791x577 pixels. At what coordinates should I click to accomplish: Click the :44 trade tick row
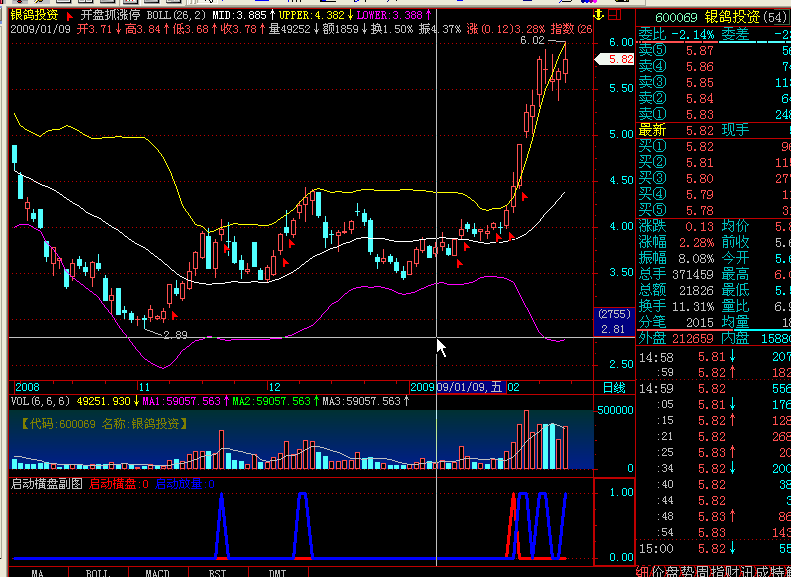[x=714, y=500]
